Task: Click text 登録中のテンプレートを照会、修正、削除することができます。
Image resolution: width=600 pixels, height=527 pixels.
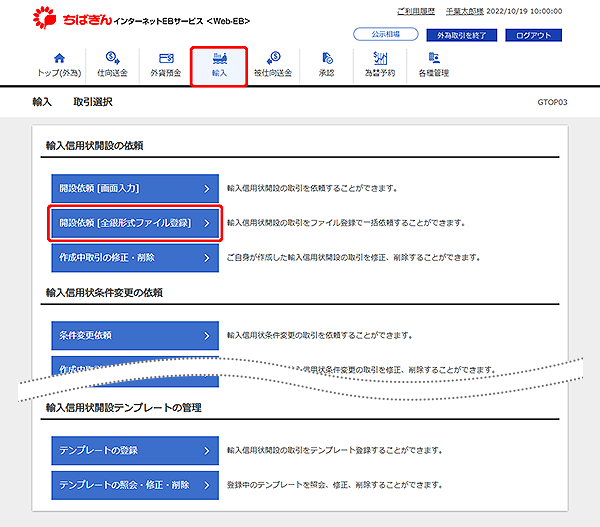Action: point(335,485)
